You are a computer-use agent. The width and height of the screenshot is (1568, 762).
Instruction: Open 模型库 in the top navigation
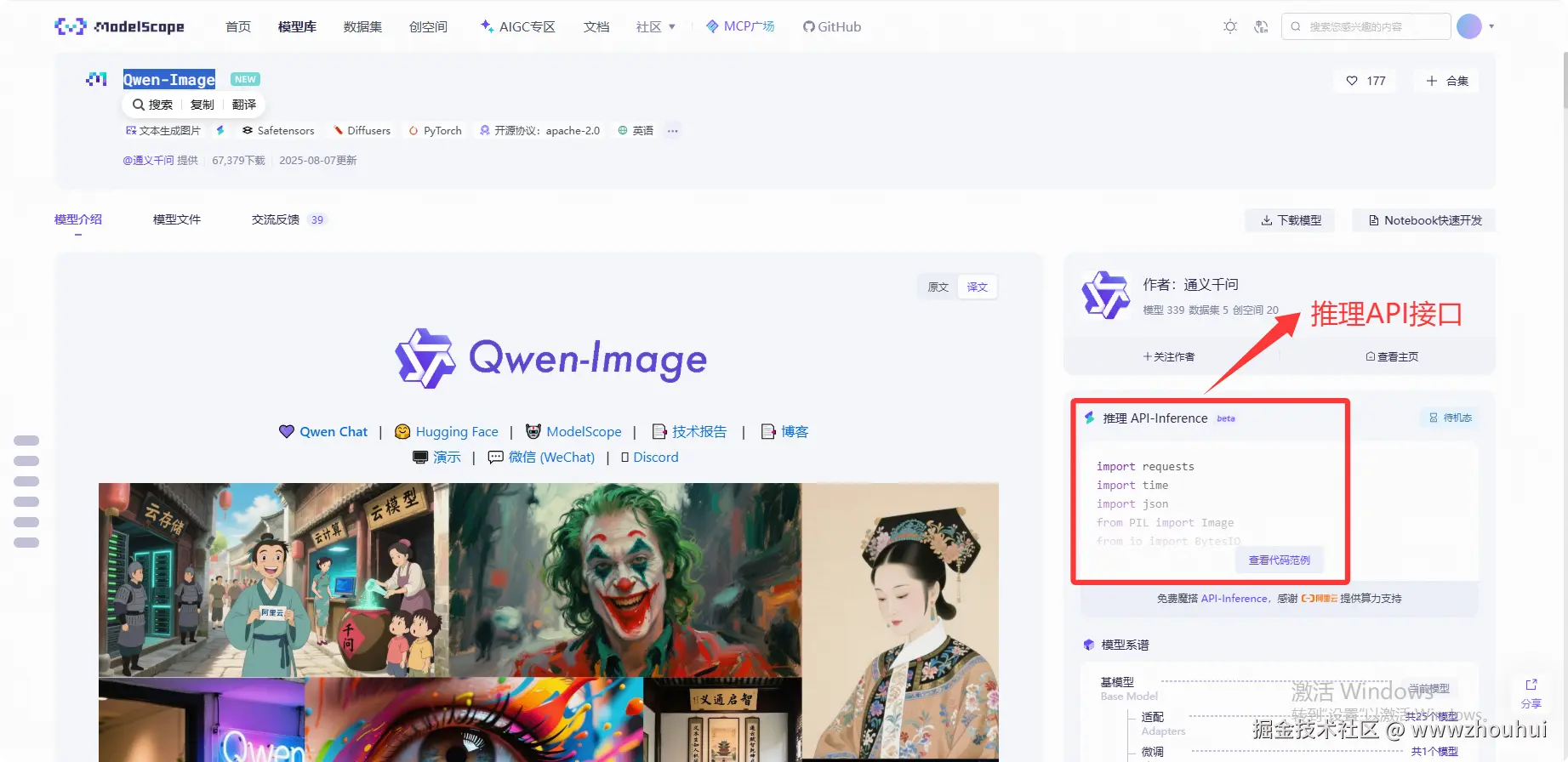click(x=297, y=26)
